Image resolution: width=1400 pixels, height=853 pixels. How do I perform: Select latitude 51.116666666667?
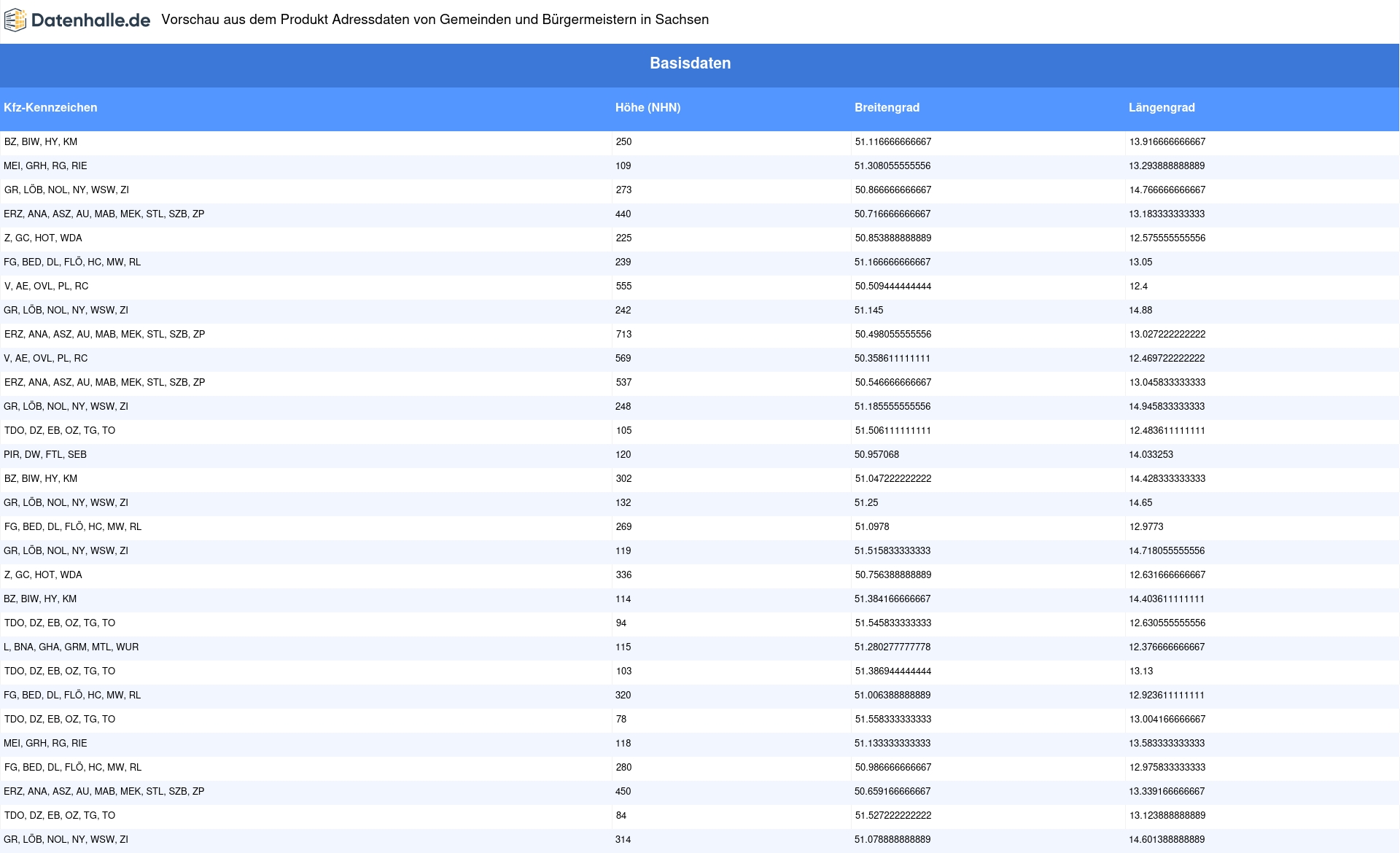click(x=892, y=142)
